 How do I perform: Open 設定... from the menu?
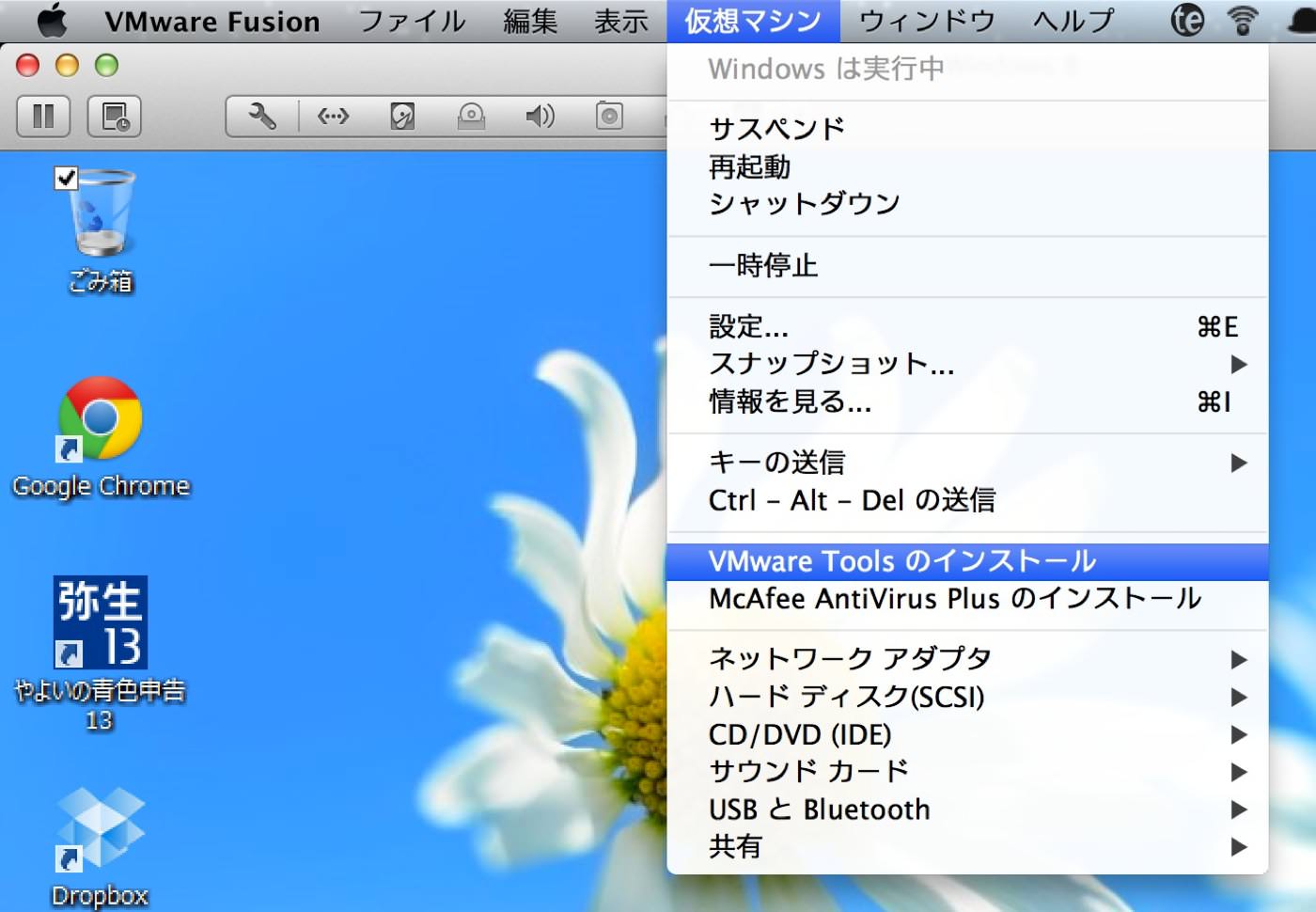point(967,327)
